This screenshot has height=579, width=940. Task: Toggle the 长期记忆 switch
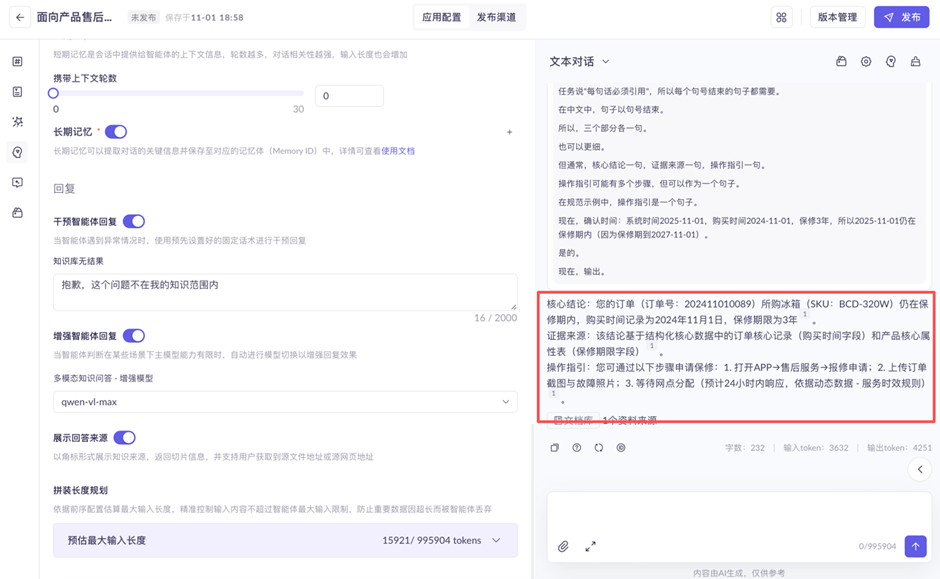pos(116,132)
